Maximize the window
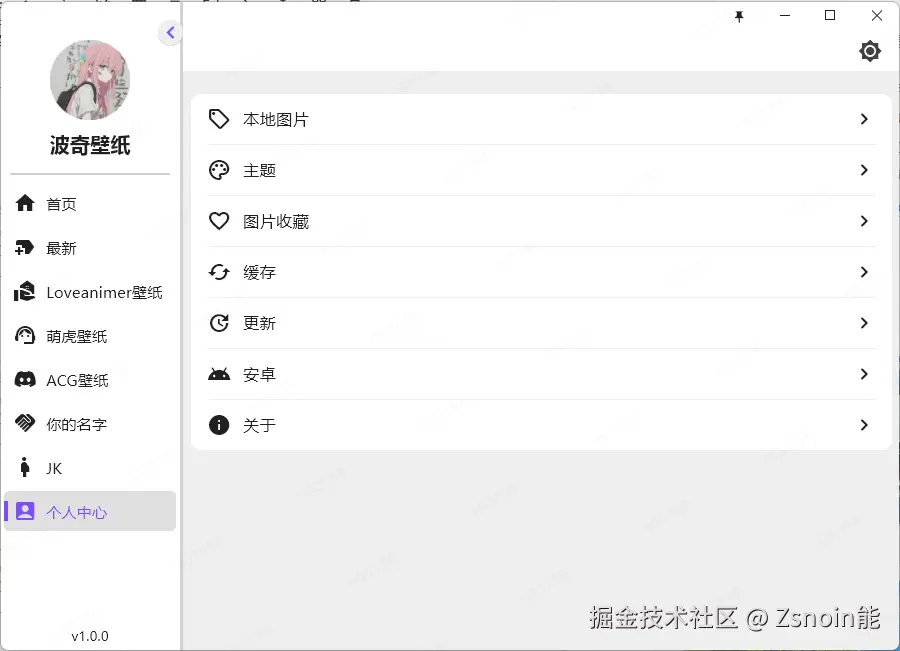The height and width of the screenshot is (651, 900). 830,16
